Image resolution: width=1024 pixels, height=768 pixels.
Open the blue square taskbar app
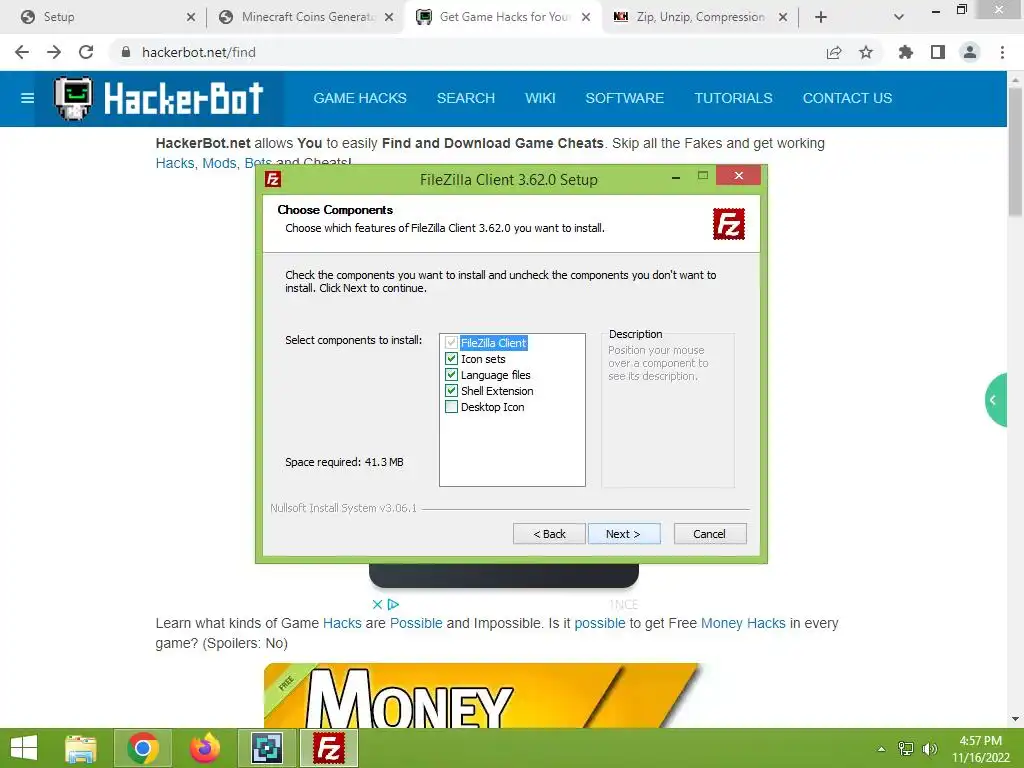point(267,748)
